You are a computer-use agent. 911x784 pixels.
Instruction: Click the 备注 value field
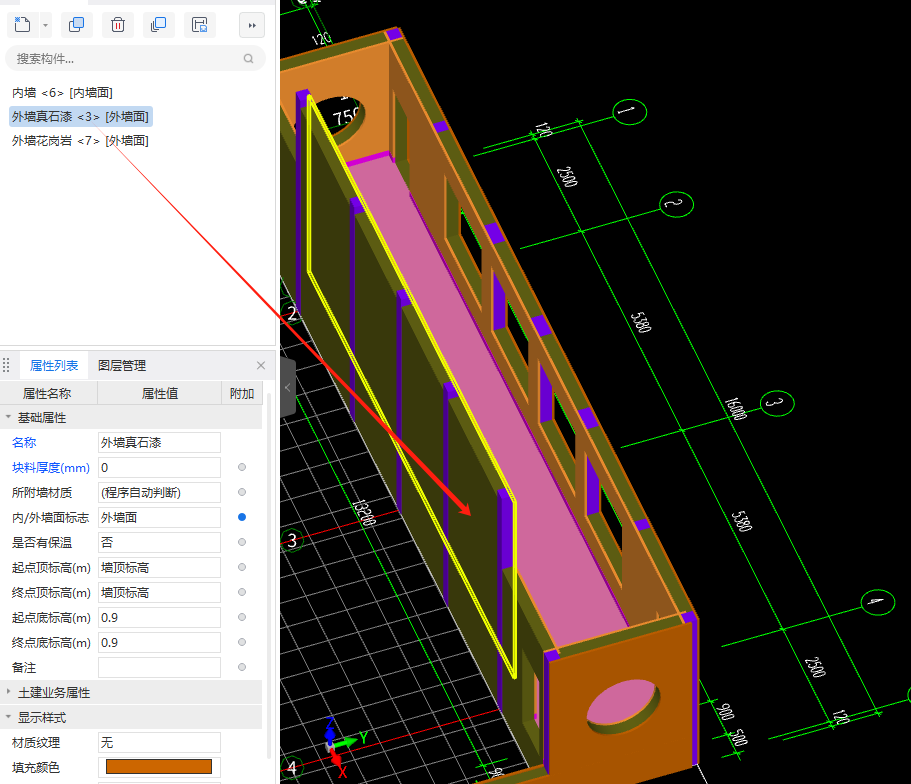tap(159, 668)
